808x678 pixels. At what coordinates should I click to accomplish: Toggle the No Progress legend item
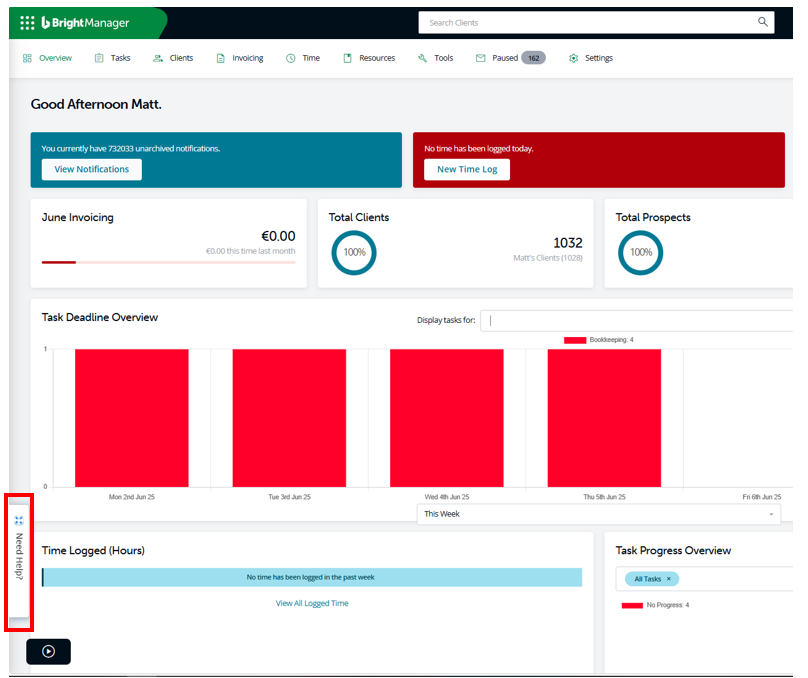point(655,605)
